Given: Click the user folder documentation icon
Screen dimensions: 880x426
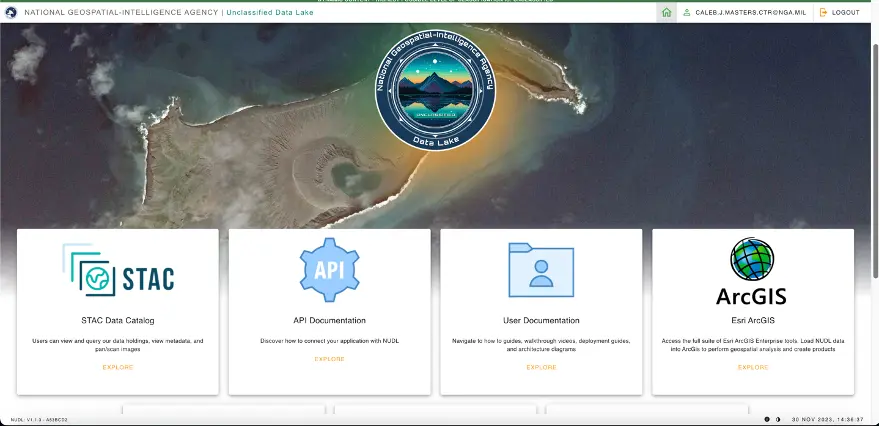Looking at the screenshot, I should (541, 270).
